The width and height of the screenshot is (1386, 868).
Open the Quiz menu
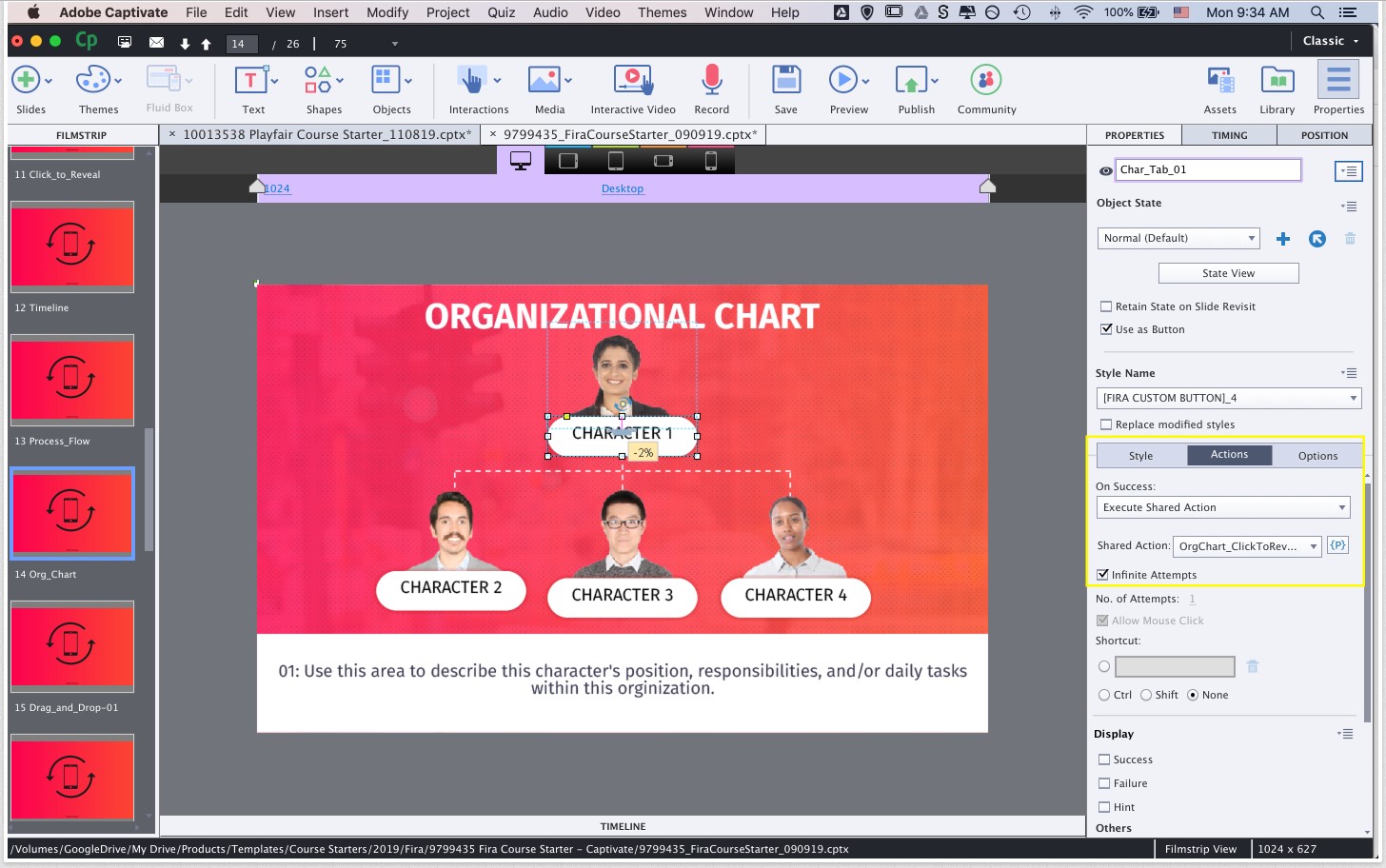tap(501, 12)
